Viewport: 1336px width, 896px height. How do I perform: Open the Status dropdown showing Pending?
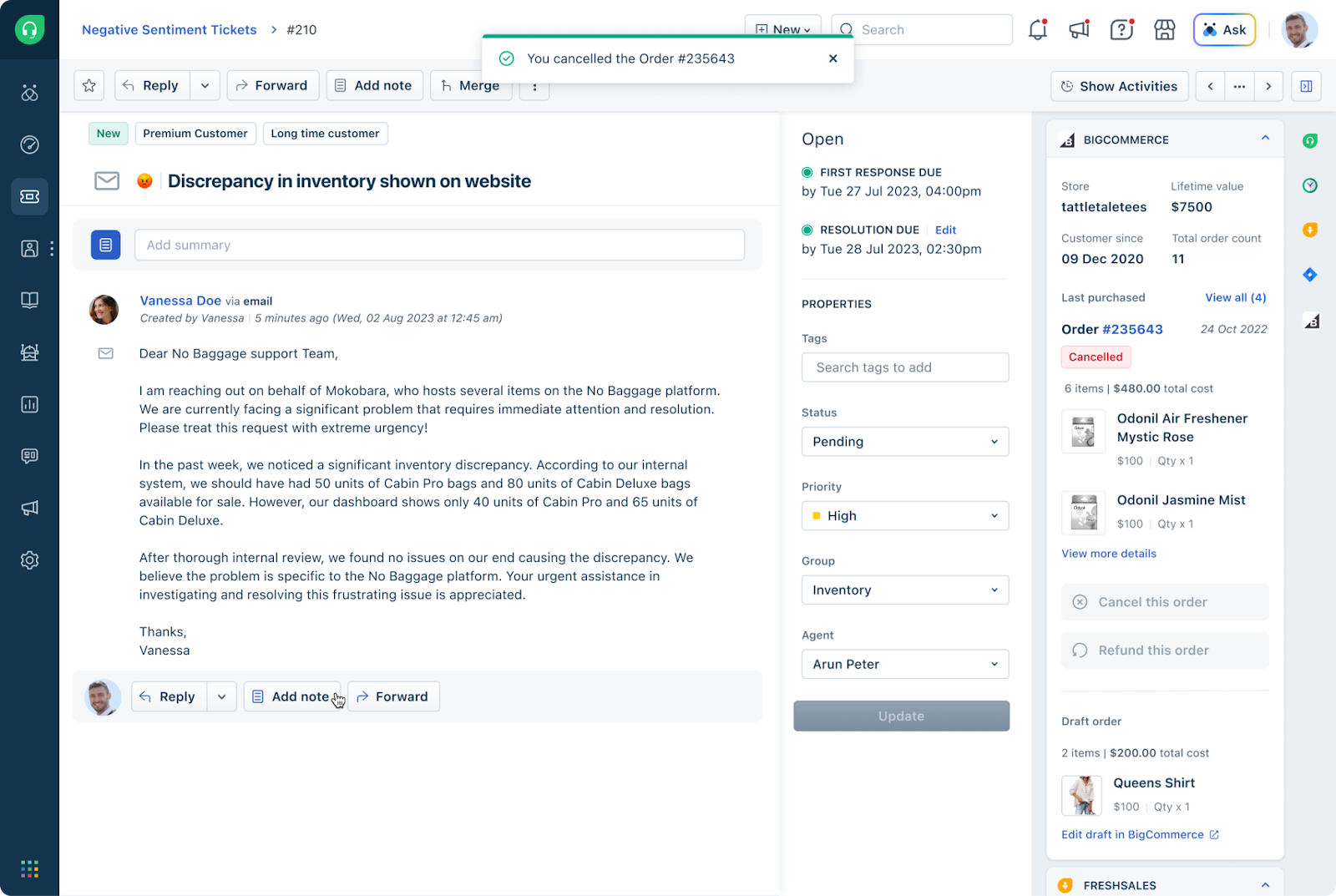pos(905,442)
